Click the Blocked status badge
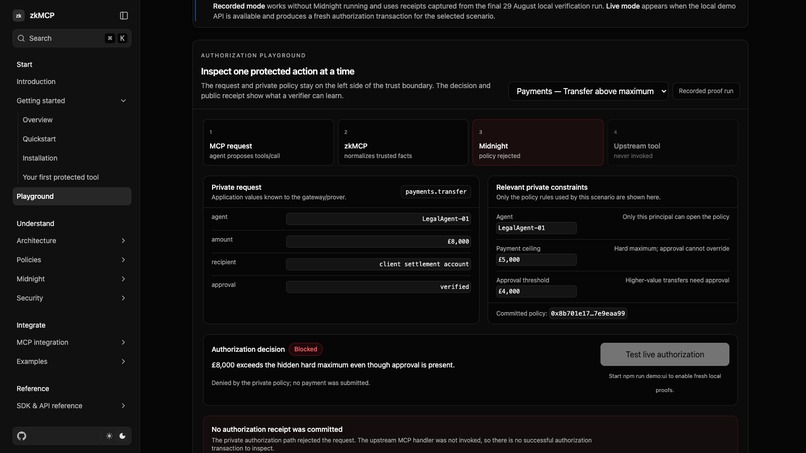Image resolution: width=806 pixels, height=453 pixels. point(305,349)
